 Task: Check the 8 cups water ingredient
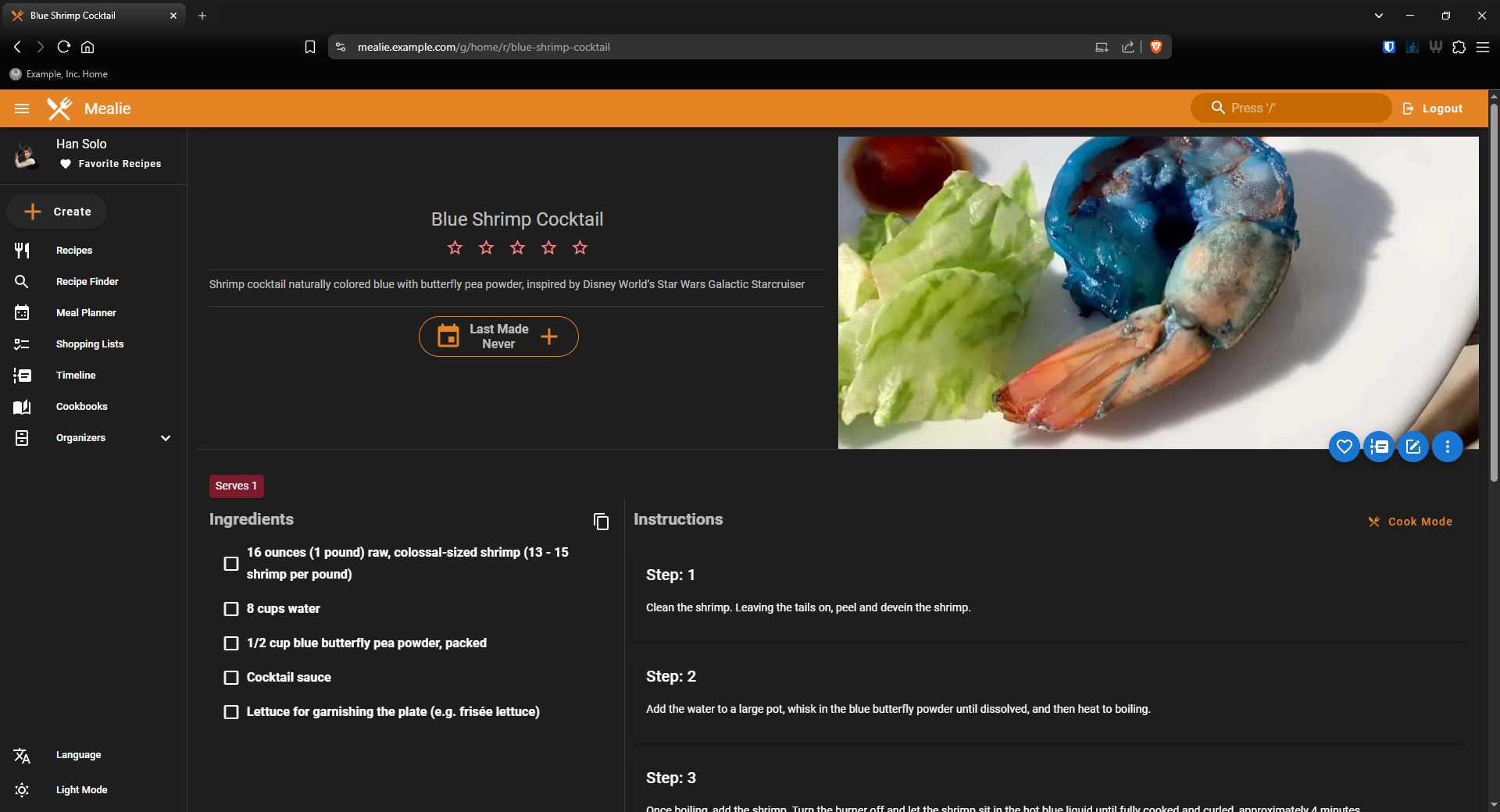tap(231, 609)
